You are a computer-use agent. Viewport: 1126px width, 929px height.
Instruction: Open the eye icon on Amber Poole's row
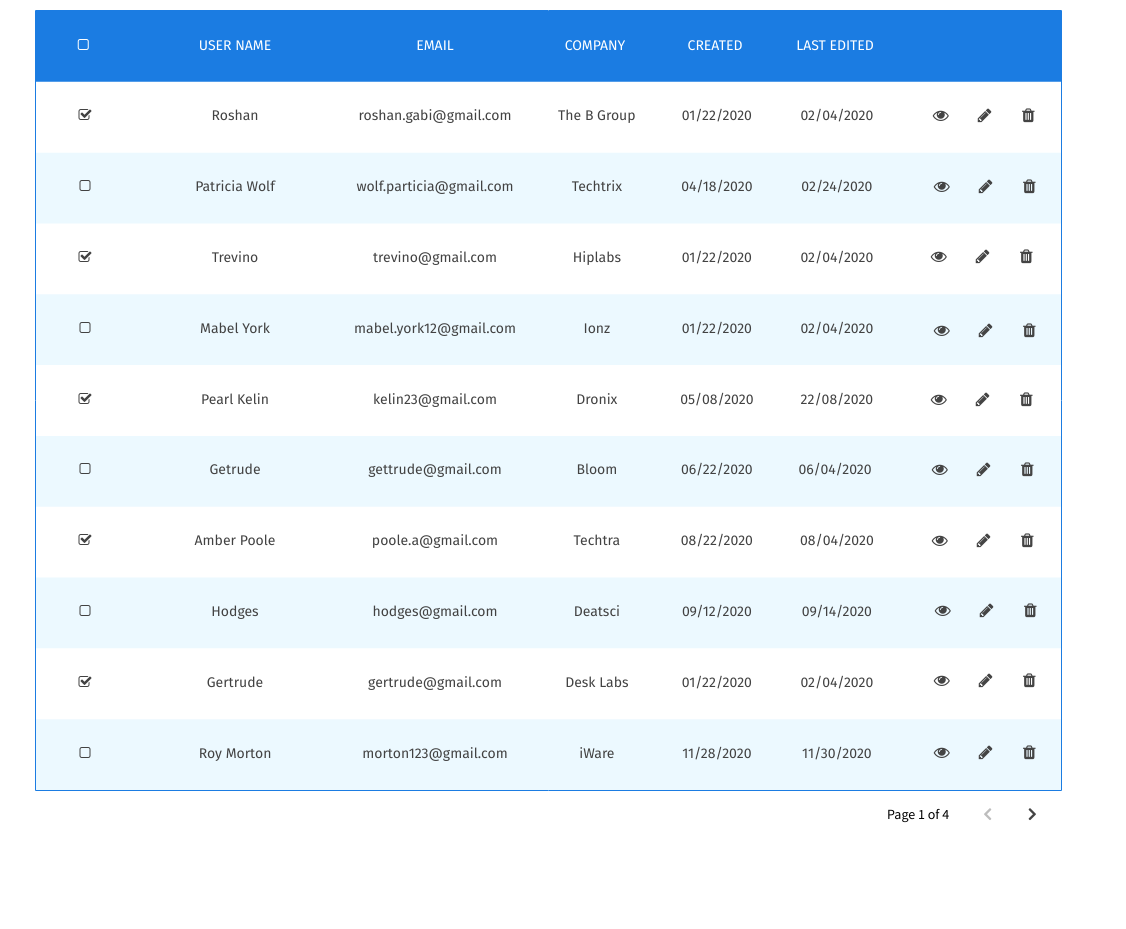[940, 540]
